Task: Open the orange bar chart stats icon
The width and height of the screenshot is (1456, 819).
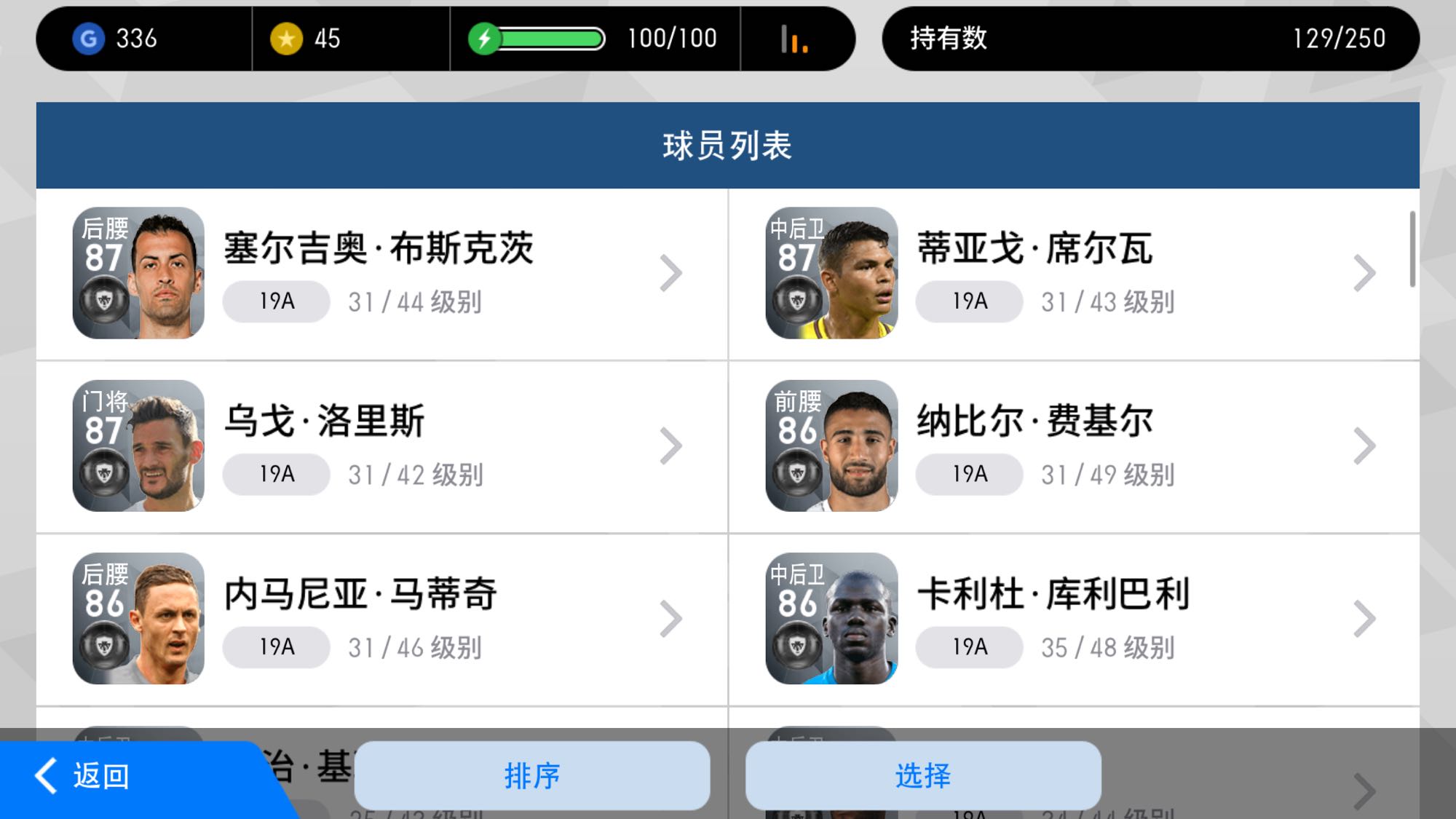Action: (794, 39)
